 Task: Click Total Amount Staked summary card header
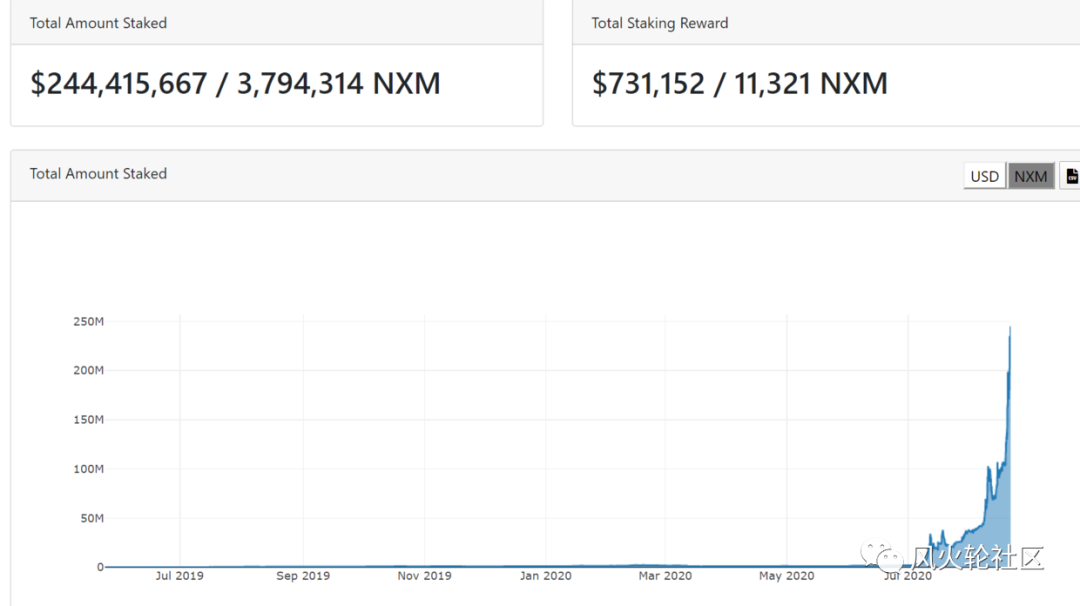click(x=98, y=23)
